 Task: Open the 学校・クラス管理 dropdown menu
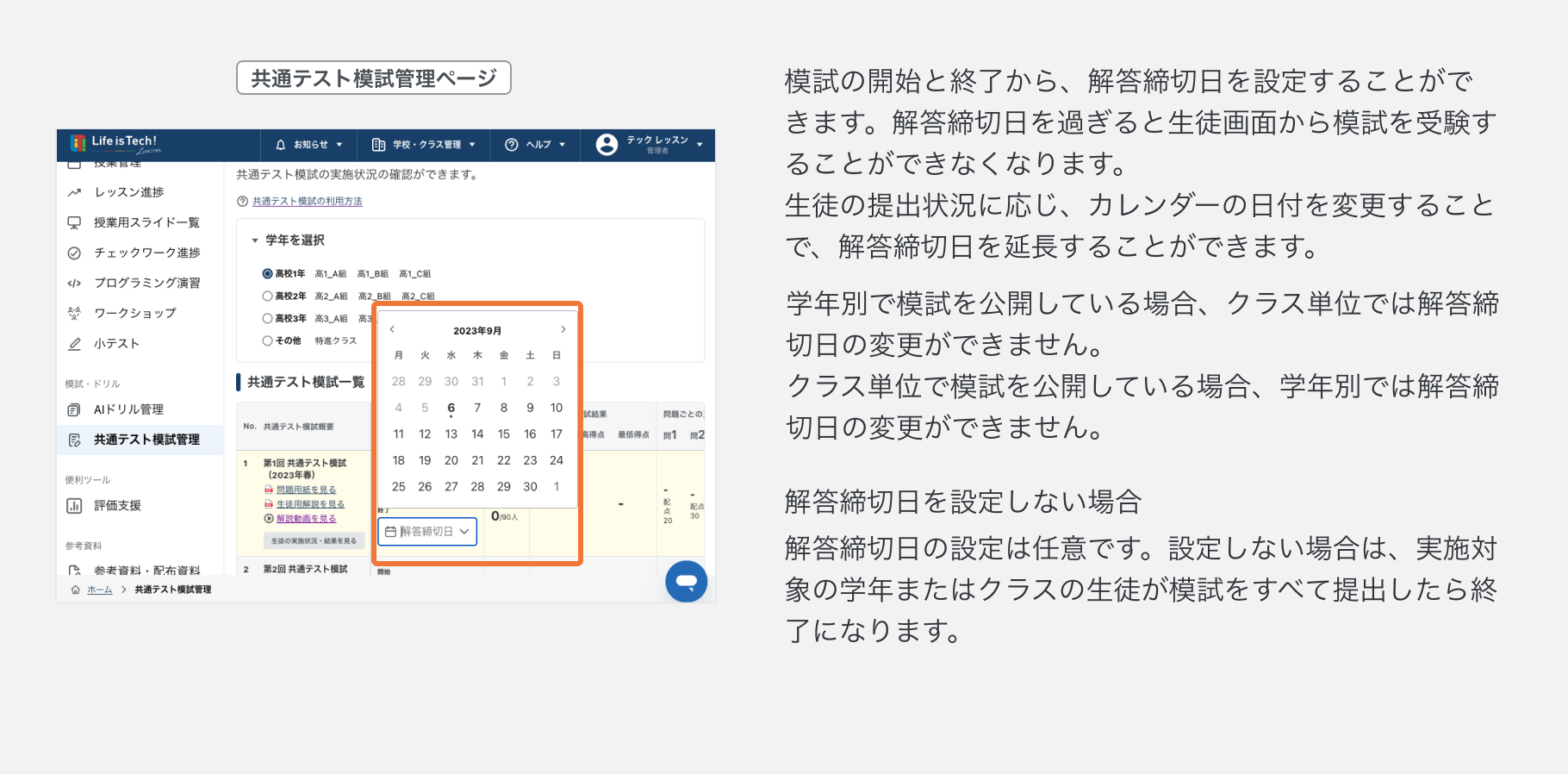[424, 145]
